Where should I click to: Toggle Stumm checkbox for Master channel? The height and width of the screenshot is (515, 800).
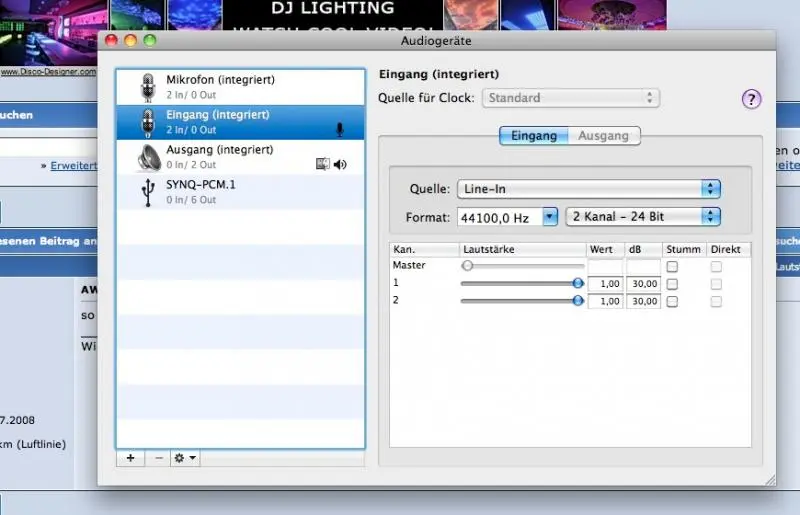tap(672, 267)
